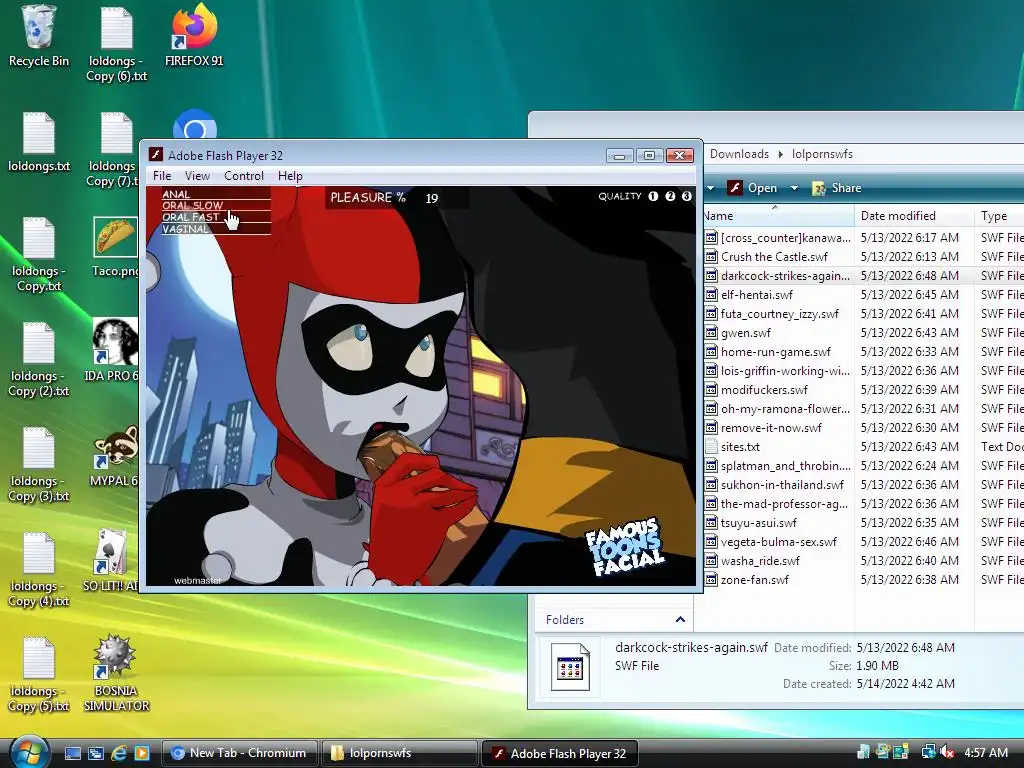Open the Flash Player File menu
This screenshot has width=1024, height=768.
pyautogui.click(x=162, y=176)
